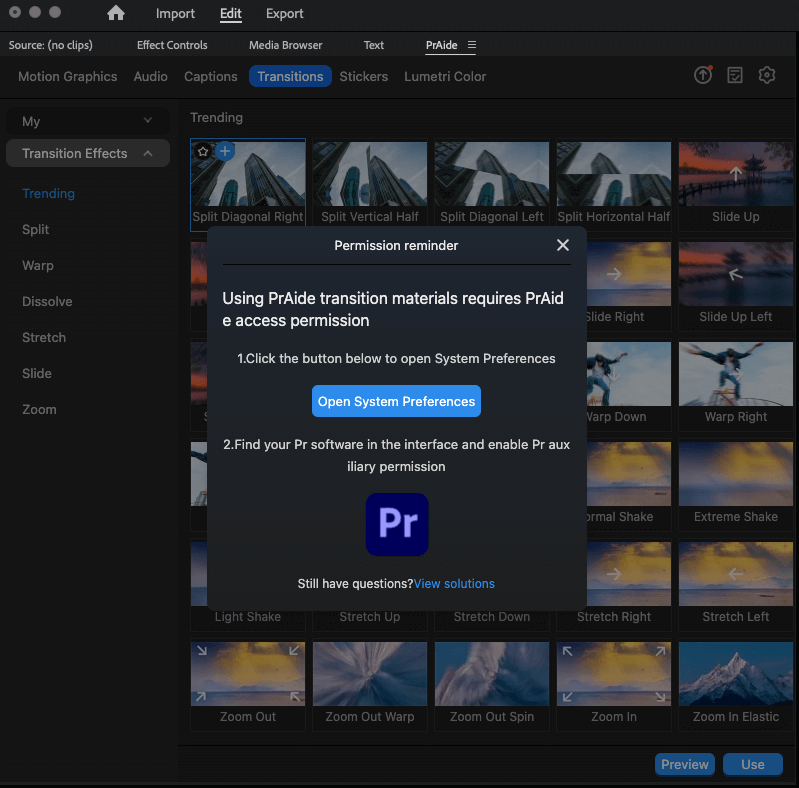Screen dimensions: 799x788
Task: Select the Zoom Out Spin transition thumbnail
Action: [492, 674]
